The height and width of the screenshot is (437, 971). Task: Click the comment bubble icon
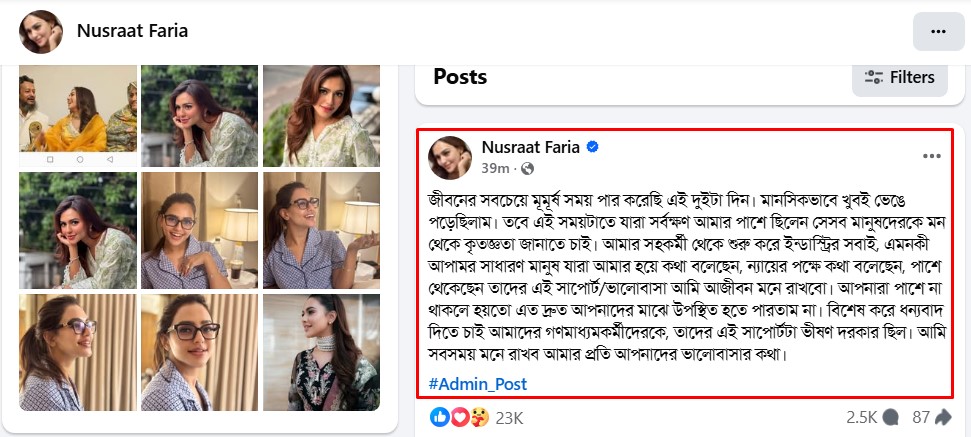[x=891, y=417]
